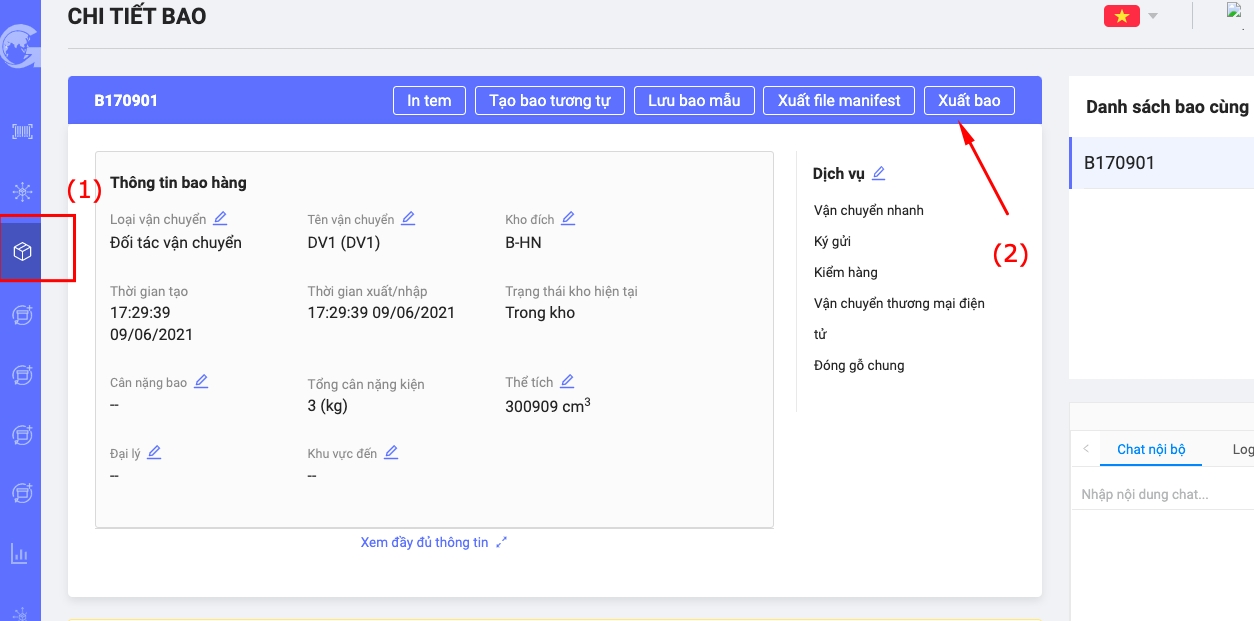The height and width of the screenshot is (621, 1254).
Task: Click the barcode scan icon in sidebar
Action: click(21, 131)
